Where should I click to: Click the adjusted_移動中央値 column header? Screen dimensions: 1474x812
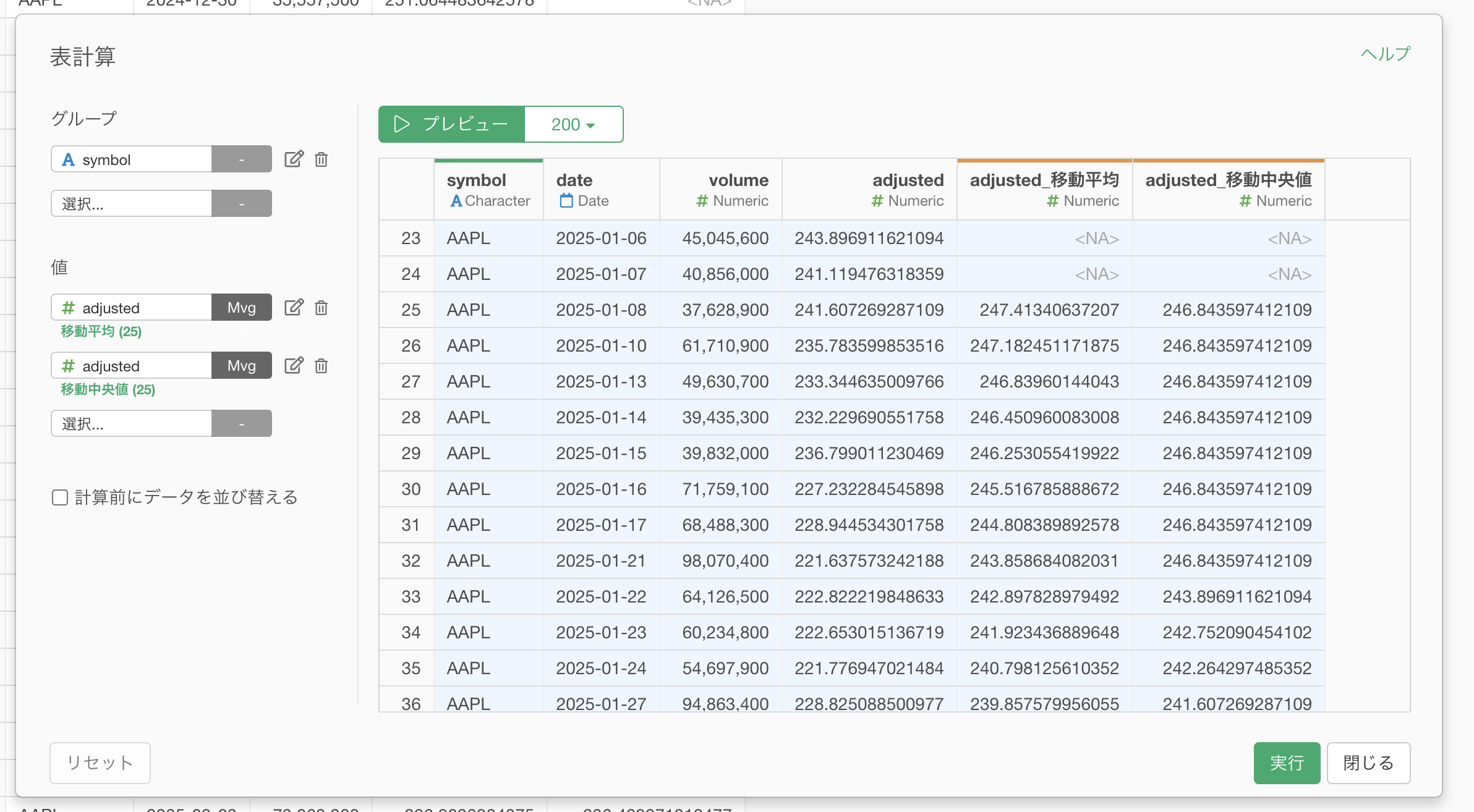point(1228,190)
